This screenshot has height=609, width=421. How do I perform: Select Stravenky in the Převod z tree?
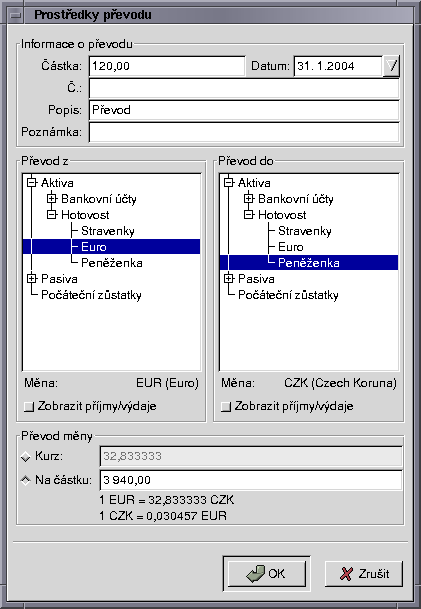(x=108, y=231)
